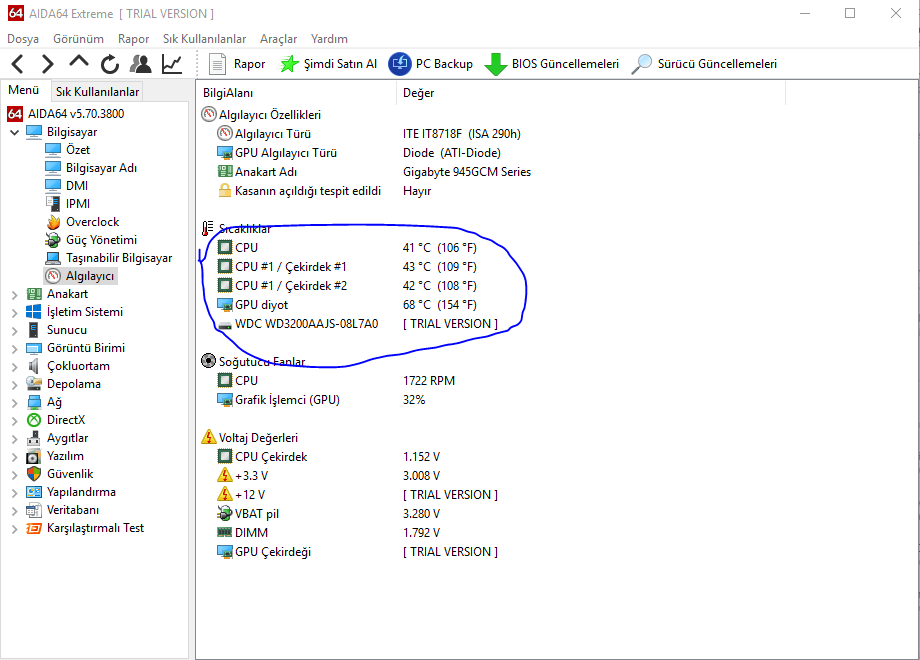Screen dimensions: 920x660
Task: Select CPU #1 / Çekirdek #1 temperature row
Action: click(347, 267)
